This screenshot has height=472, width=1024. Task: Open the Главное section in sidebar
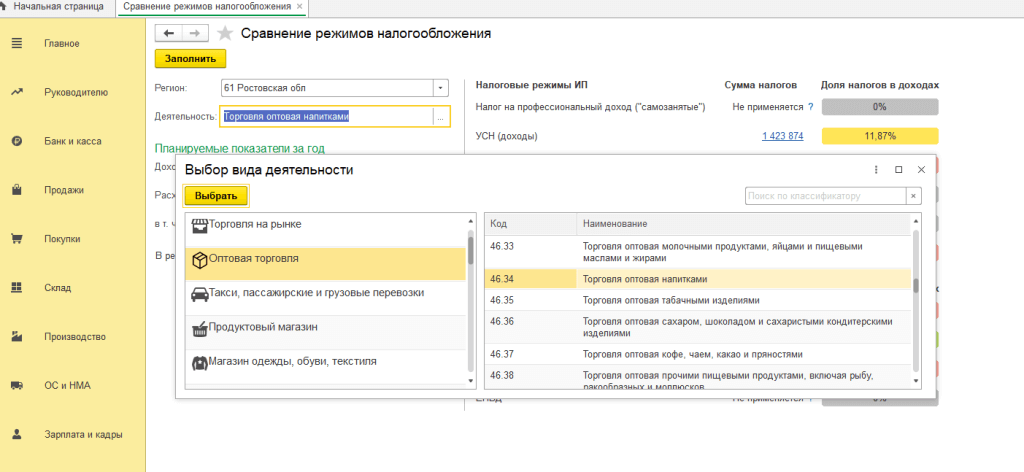click(61, 44)
